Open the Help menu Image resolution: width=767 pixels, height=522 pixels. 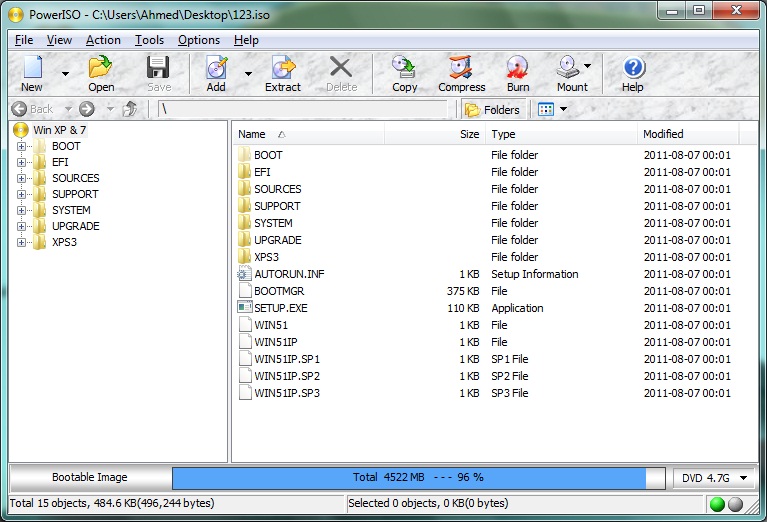click(246, 40)
